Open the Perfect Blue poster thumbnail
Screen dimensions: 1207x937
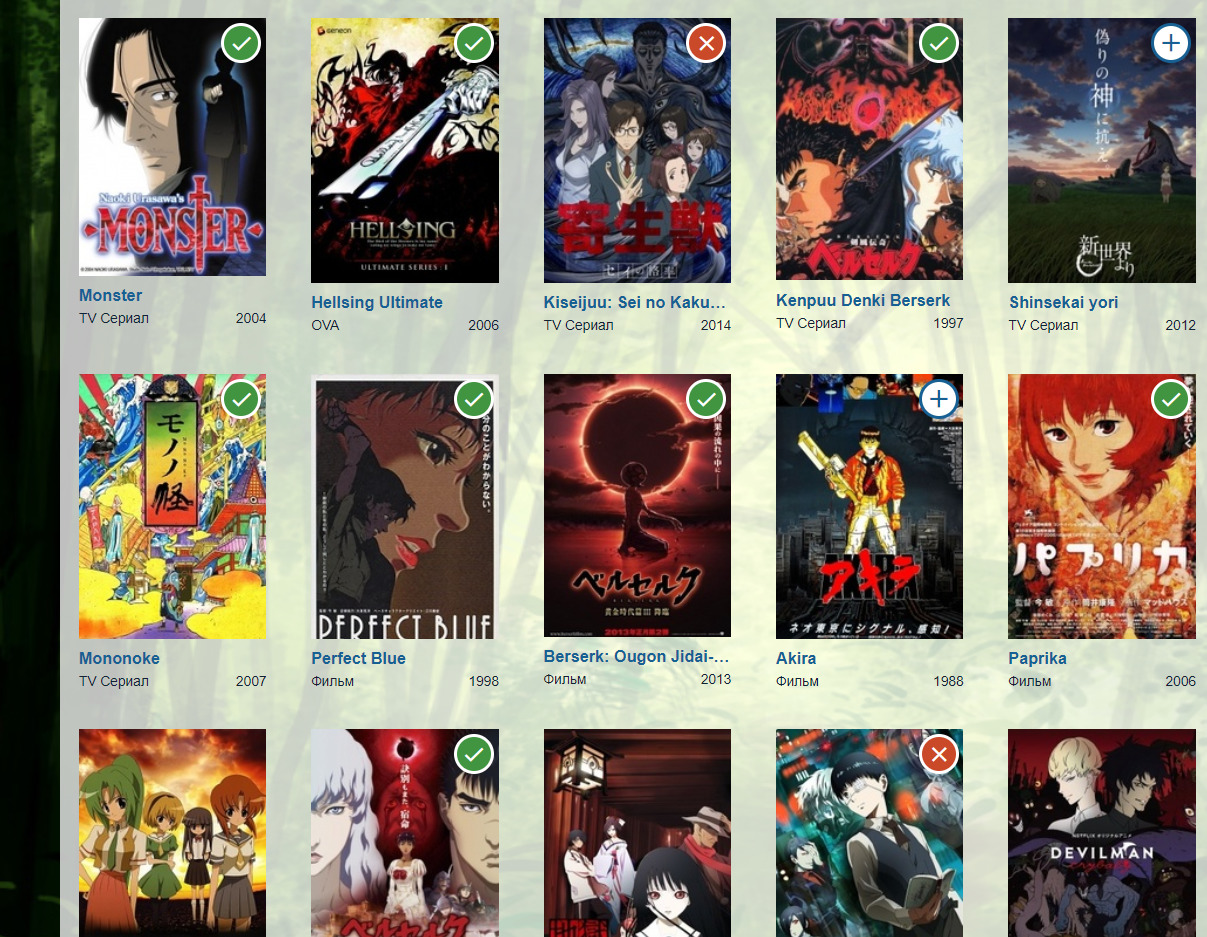(x=405, y=507)
